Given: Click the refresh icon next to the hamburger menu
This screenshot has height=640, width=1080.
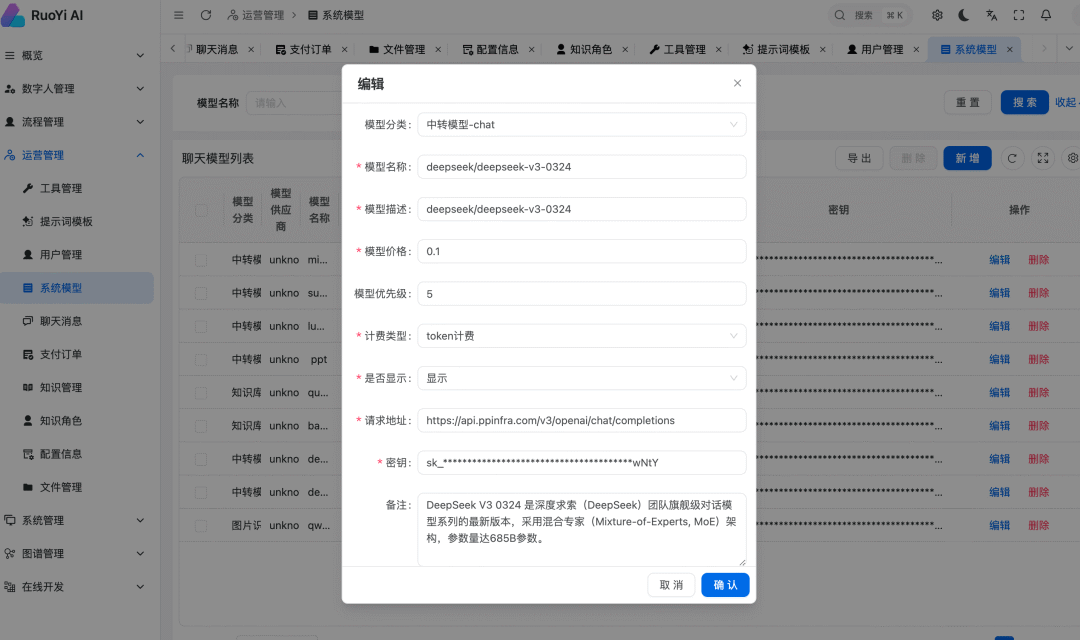Looking at the screenshot, I should (x=206, y=15).
